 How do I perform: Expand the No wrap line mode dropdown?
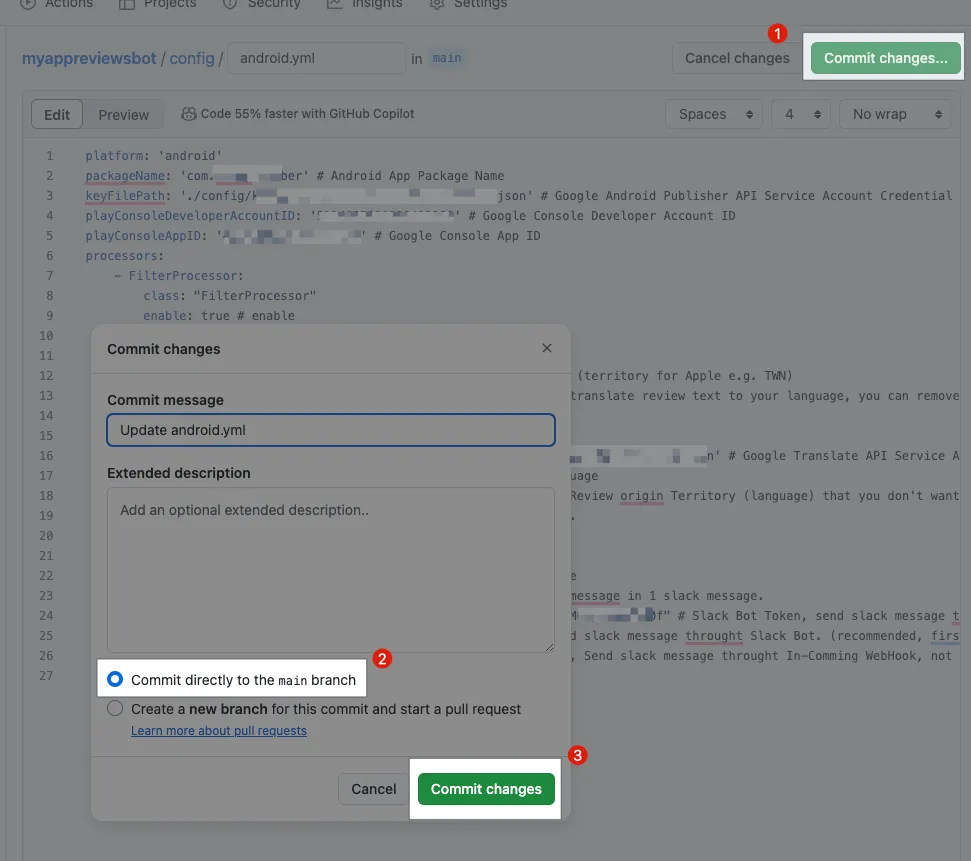point(894,114)
